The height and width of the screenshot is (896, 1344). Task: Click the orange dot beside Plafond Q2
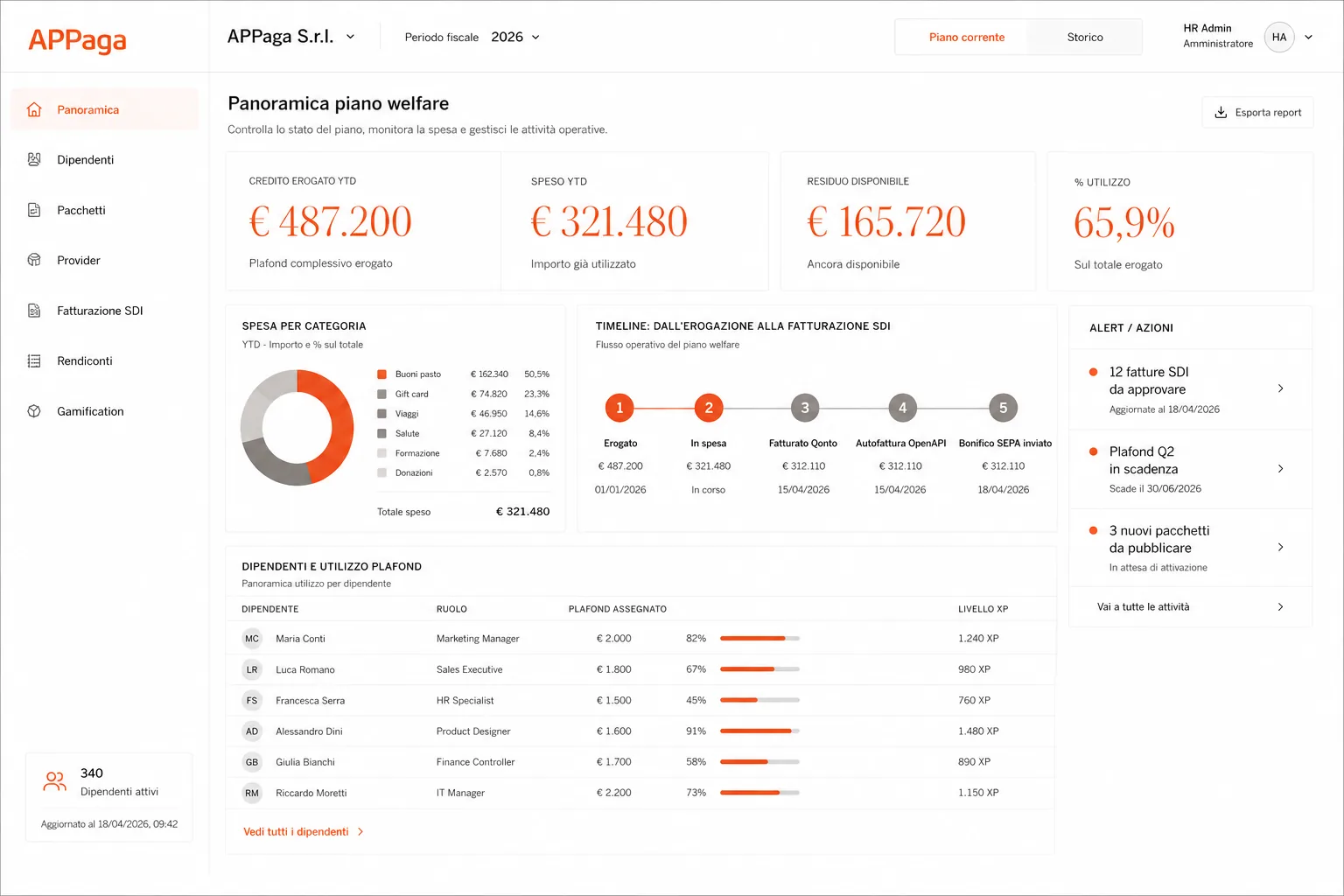point(1093,451)
